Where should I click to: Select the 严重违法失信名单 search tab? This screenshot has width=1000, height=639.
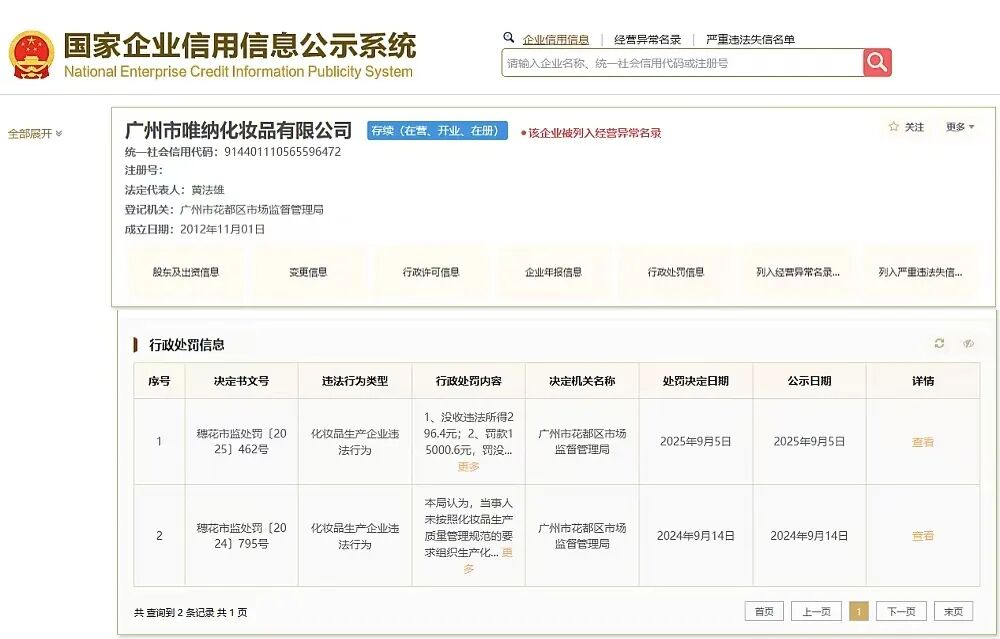[x=750, y=40]
